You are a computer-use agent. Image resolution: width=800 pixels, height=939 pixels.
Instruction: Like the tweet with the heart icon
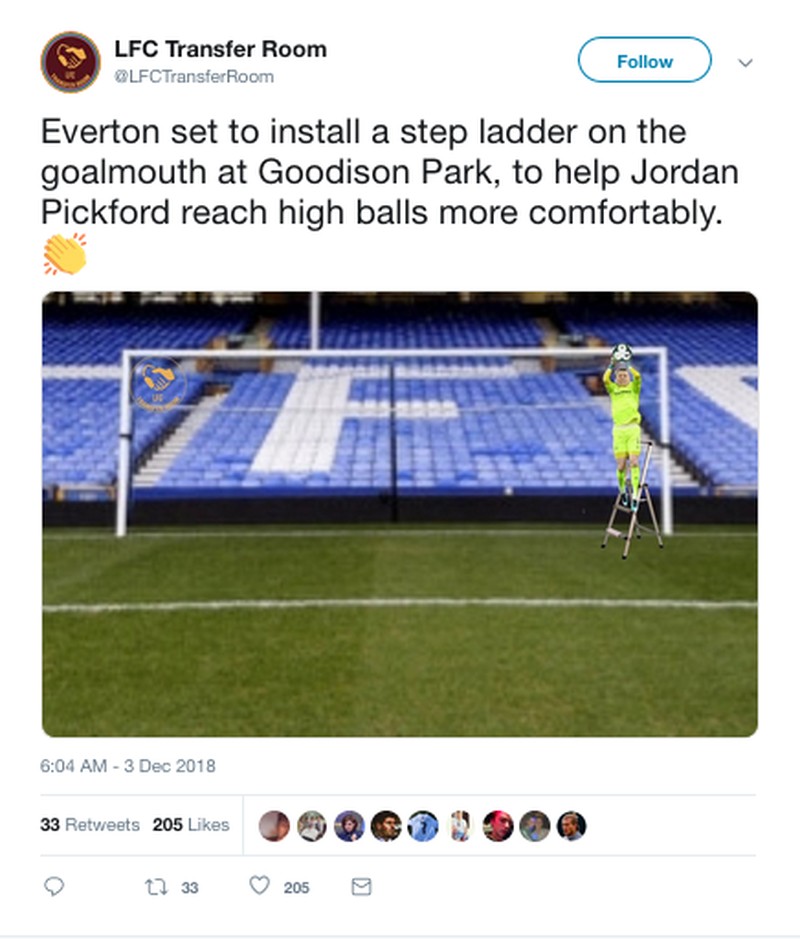(x=260, y=886)
